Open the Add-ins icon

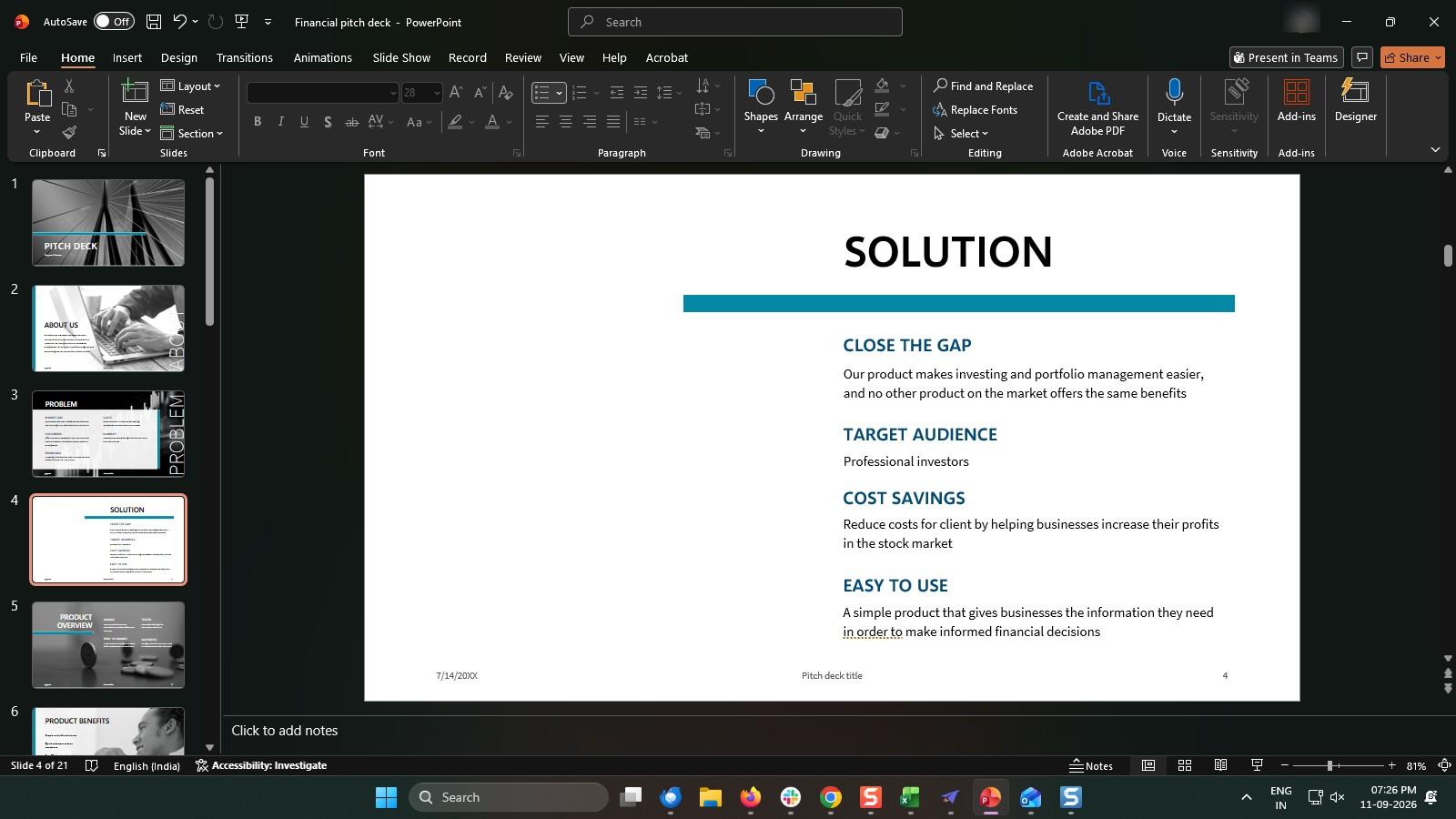coord(1296,92)
